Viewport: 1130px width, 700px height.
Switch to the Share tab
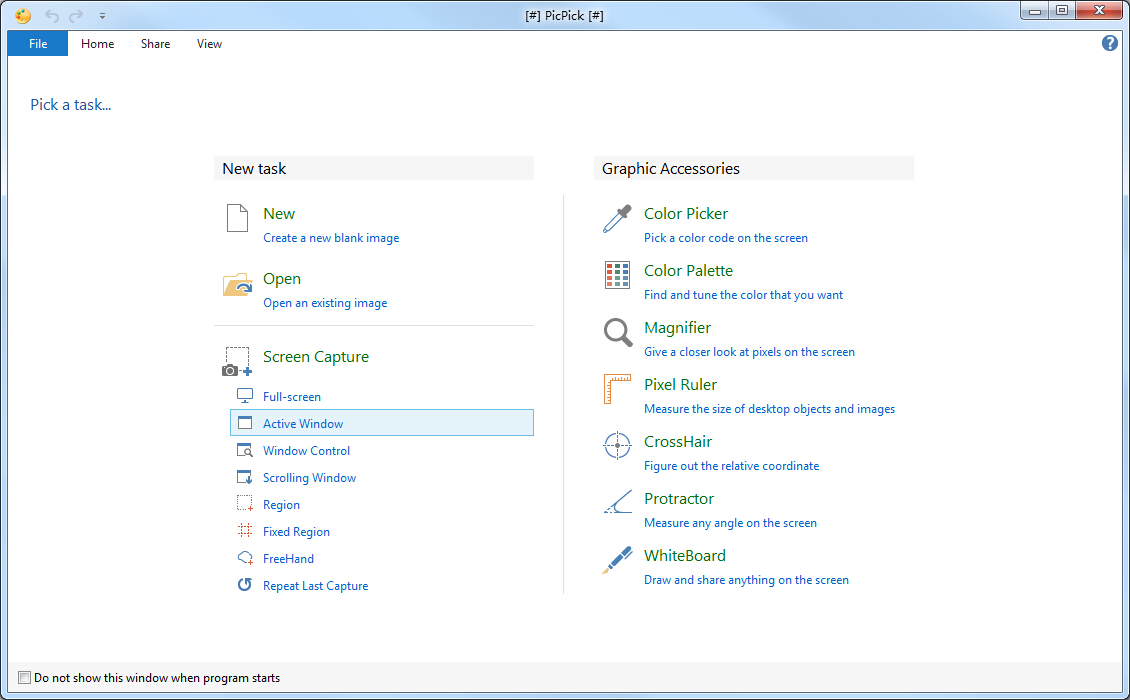point(155,44)
